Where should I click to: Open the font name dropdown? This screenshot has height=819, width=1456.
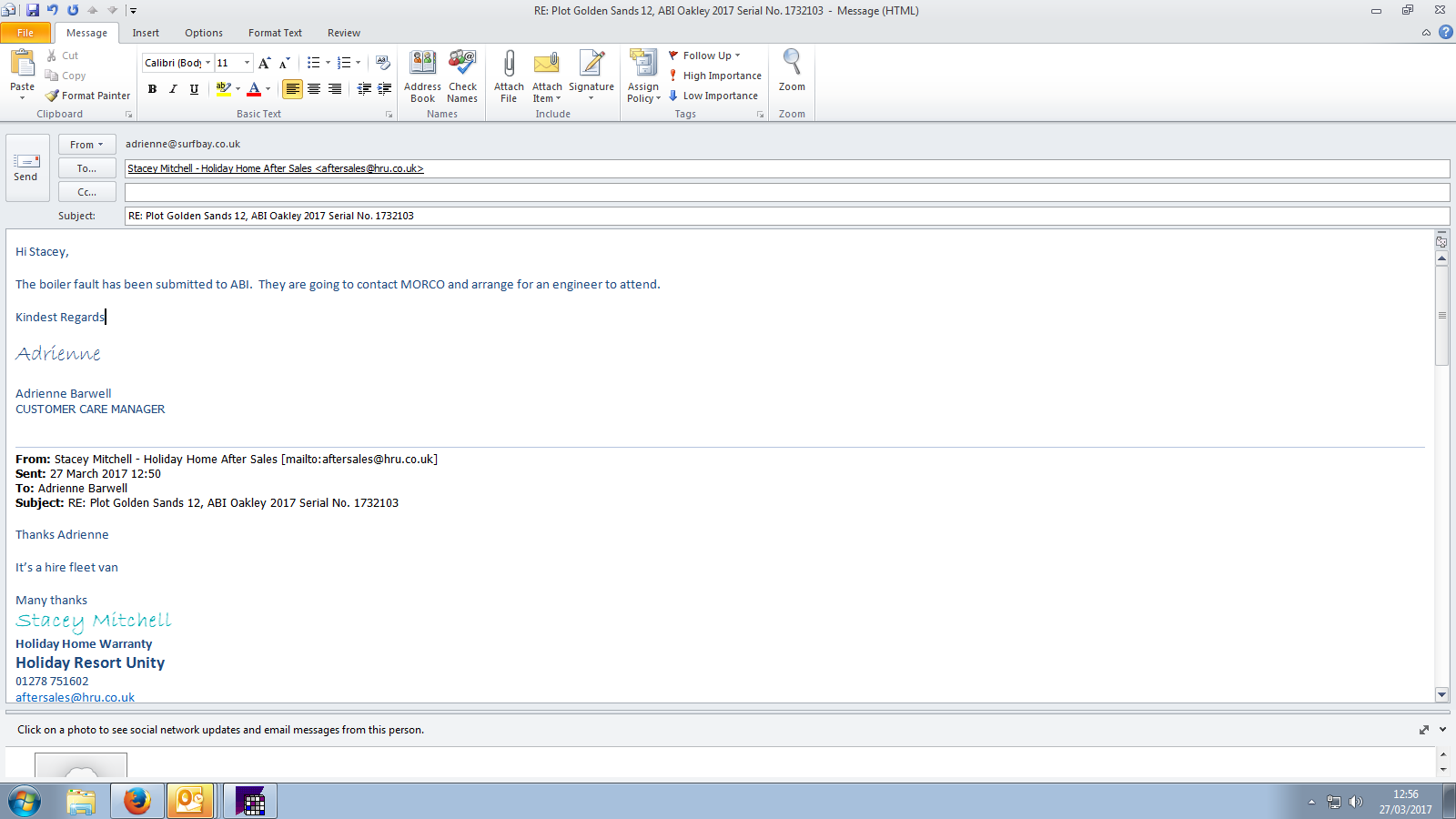[207, 63]
